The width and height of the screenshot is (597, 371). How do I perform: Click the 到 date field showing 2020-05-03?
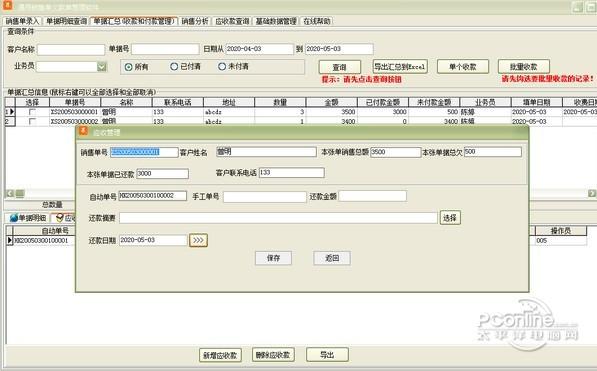tap(339, 49)
